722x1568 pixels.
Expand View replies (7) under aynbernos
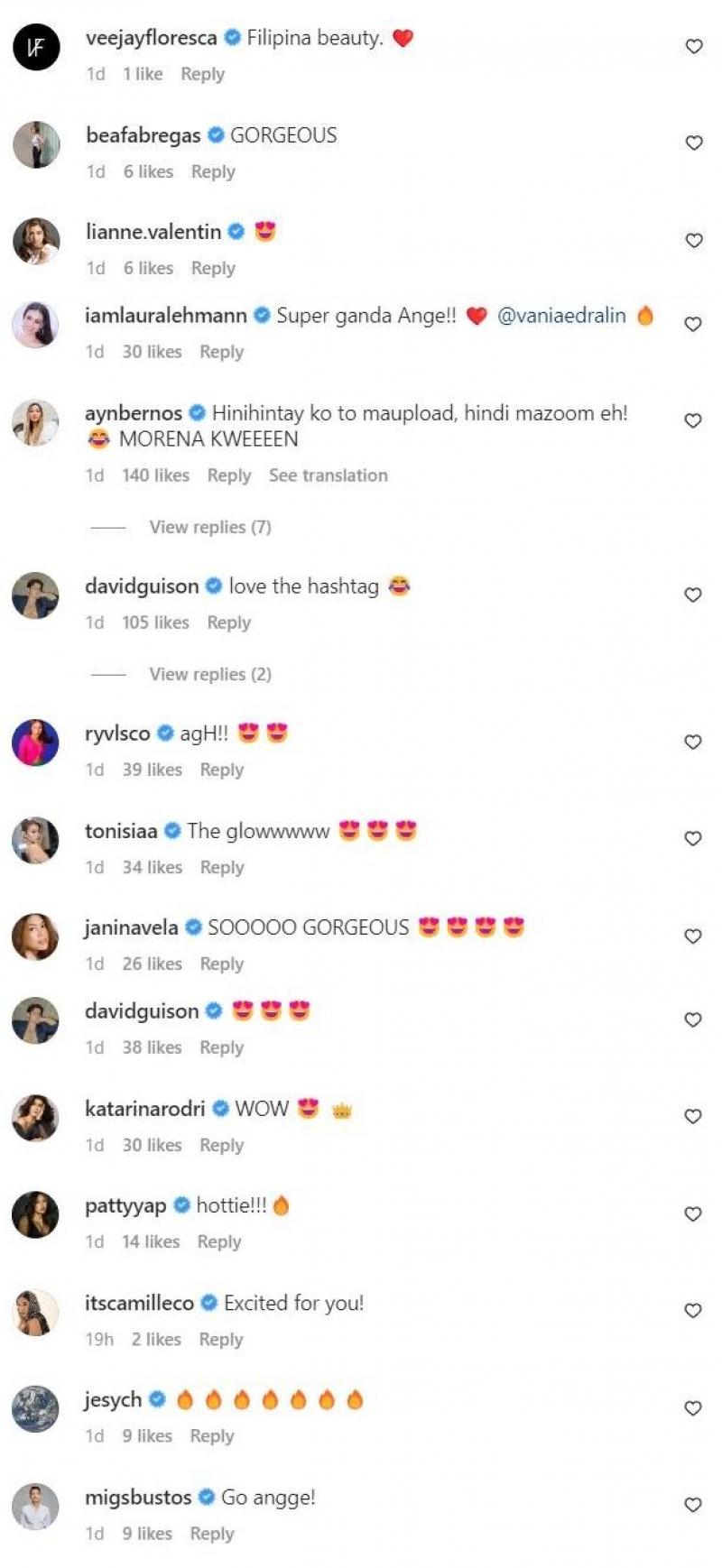point(210,527)
